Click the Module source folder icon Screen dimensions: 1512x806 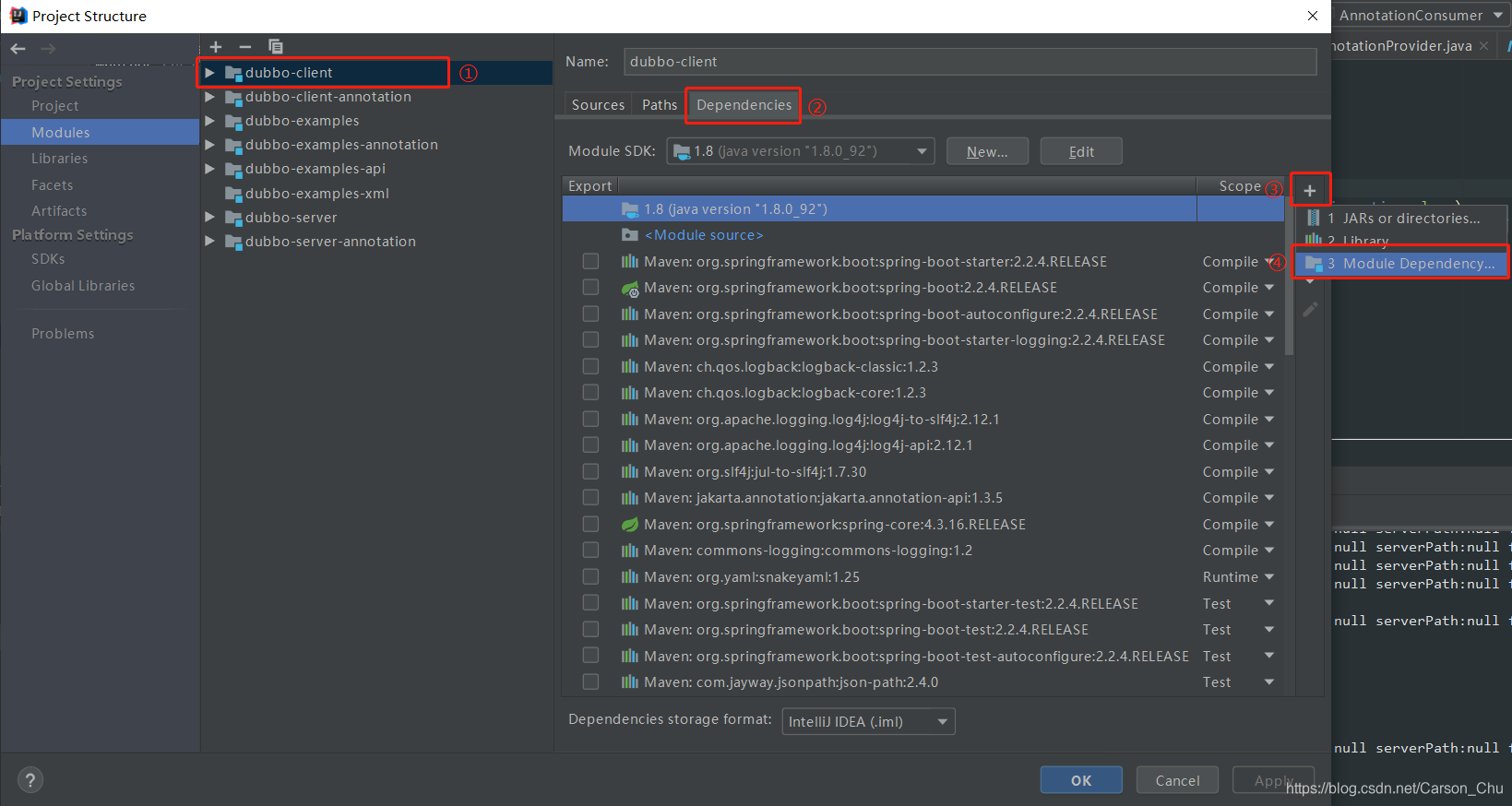click(x=630, y=235)
